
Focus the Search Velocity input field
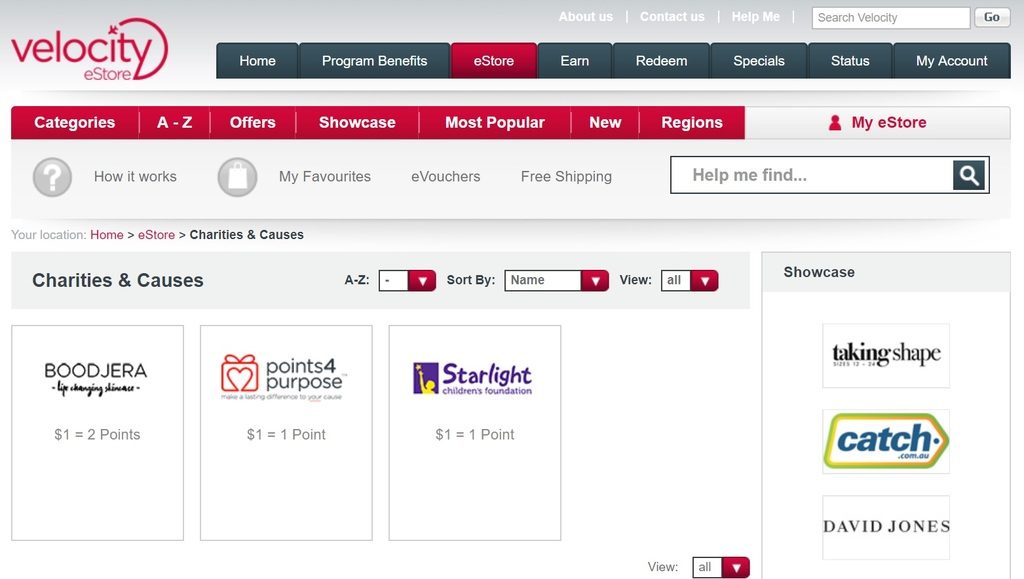pyautogui.click(x=891, y=18)
